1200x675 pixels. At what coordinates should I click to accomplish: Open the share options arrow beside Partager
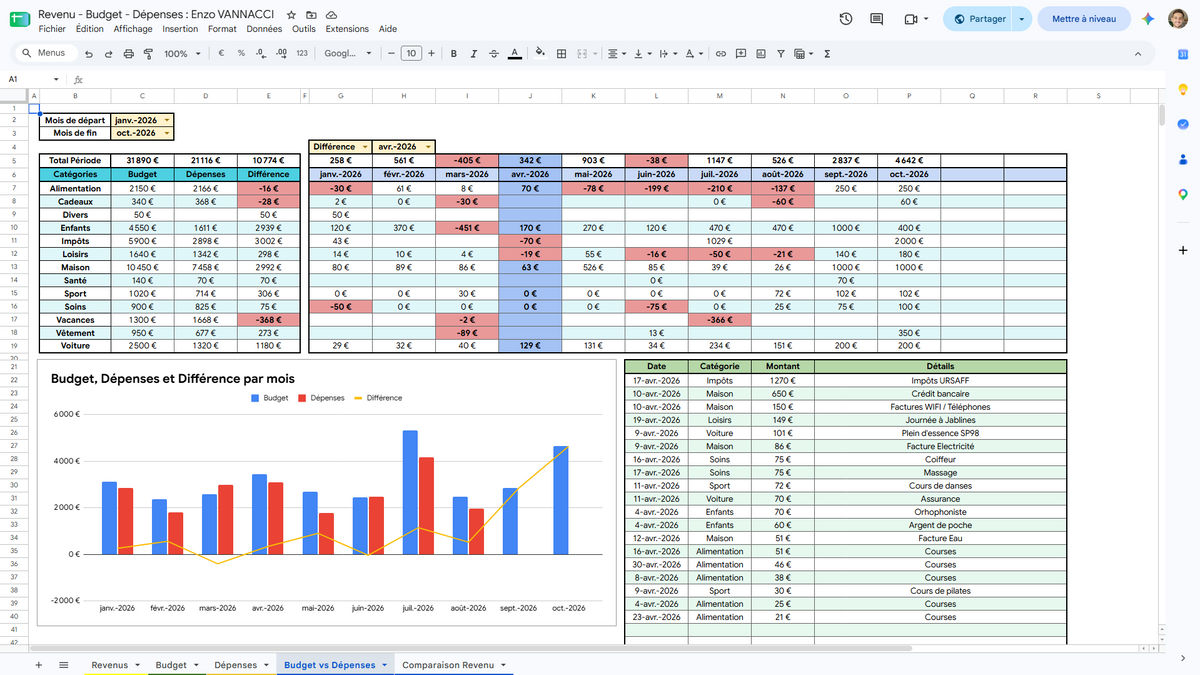pyautogui.click(x=1021, y=19)
